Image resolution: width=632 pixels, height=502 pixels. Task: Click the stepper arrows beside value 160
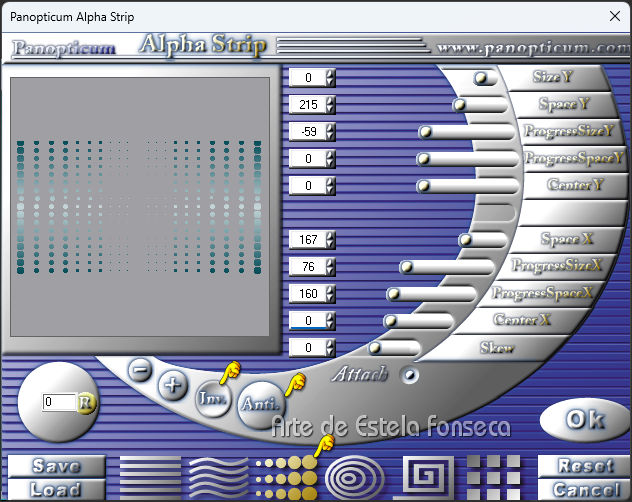click(x=330, y=294)
